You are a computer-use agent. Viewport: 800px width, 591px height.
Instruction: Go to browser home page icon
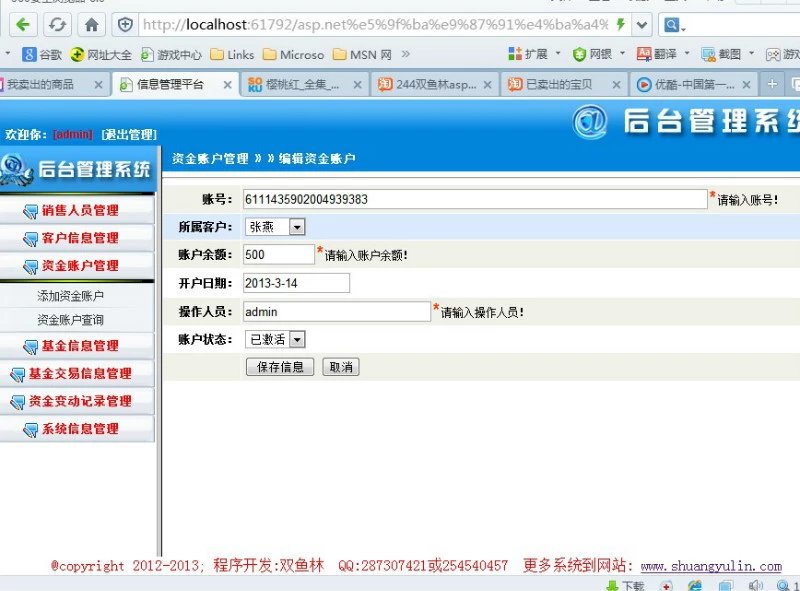point(91,24)
